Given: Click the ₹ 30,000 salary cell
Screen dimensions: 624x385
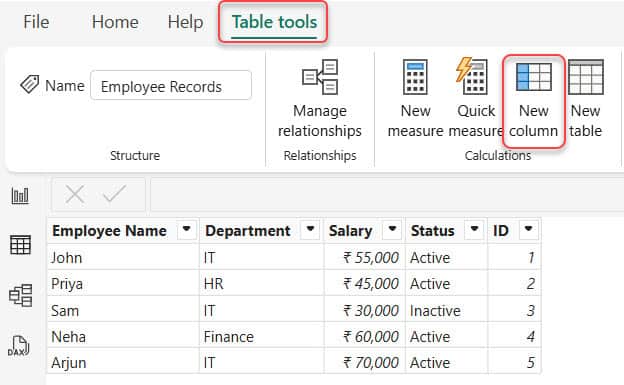Looking at the screenshot, I should [365, 310].
